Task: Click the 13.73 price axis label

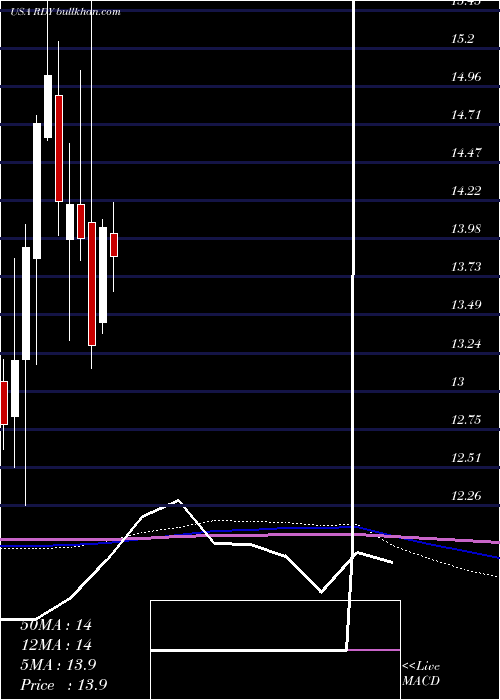Action: 466,267
